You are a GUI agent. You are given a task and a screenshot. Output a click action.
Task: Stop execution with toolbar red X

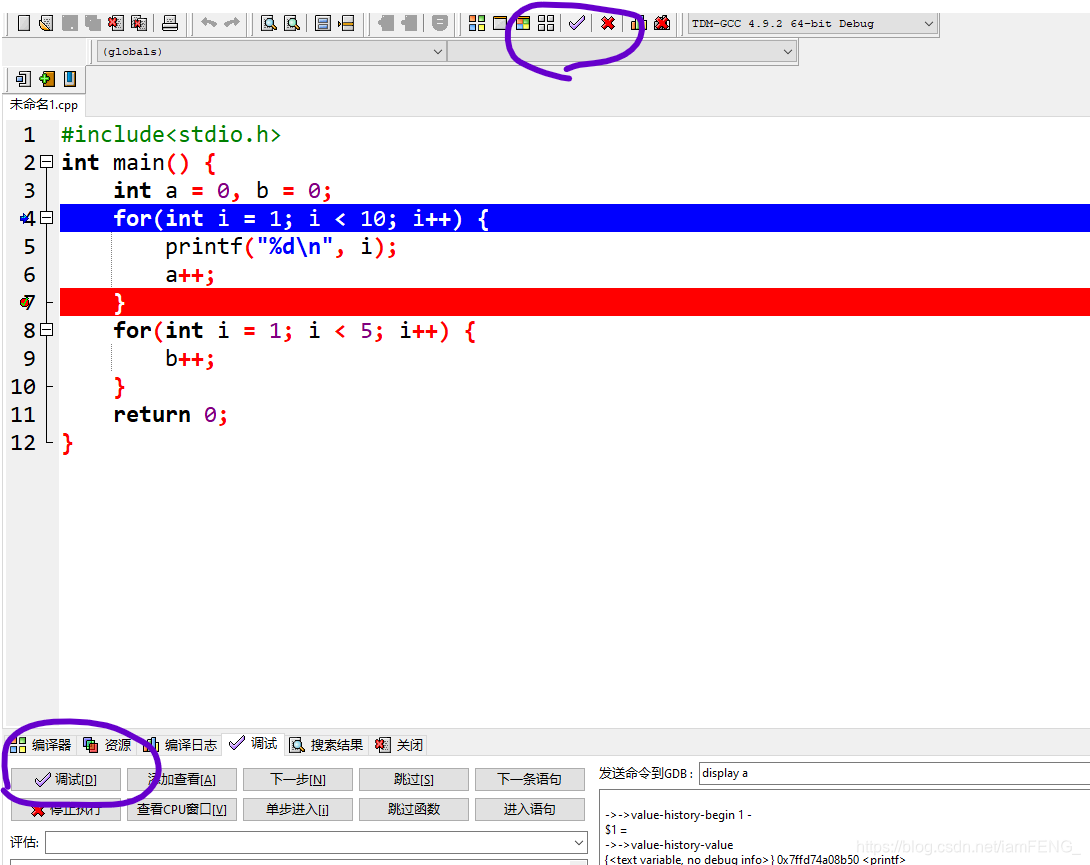click(x=608, y=24)
